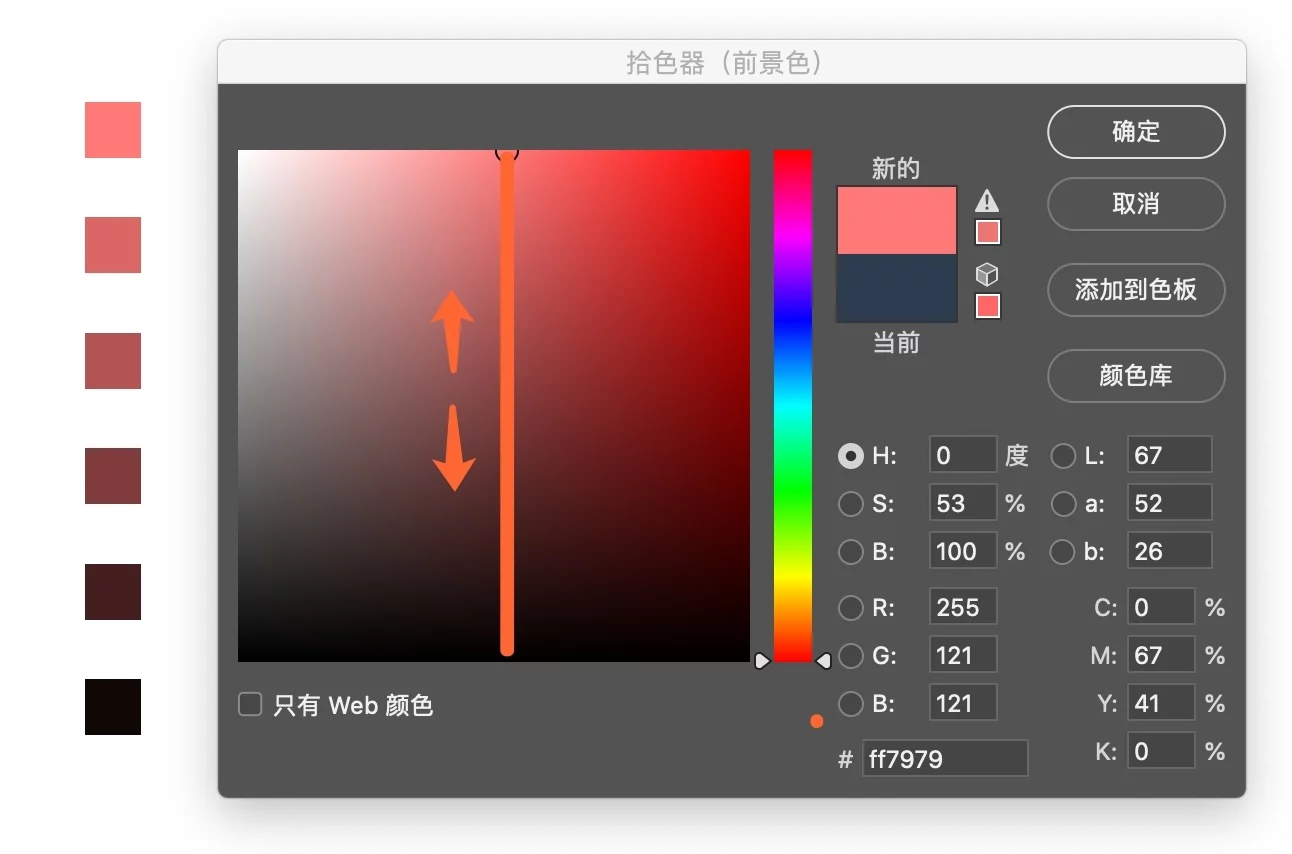
Task: Click 添加到色板 button
Action: [x=1136, y=290]
